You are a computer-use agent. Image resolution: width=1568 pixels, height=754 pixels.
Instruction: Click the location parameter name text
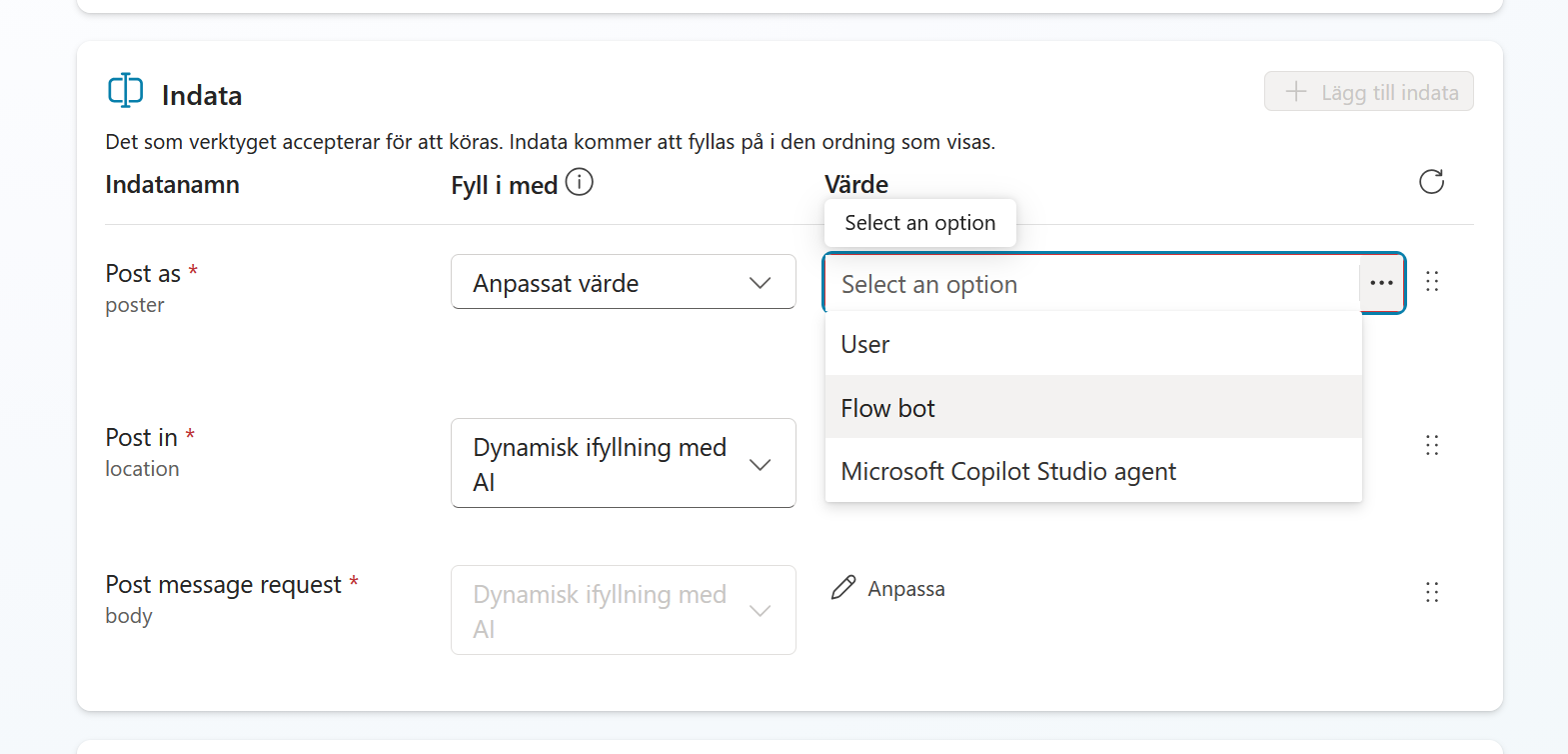142,468
